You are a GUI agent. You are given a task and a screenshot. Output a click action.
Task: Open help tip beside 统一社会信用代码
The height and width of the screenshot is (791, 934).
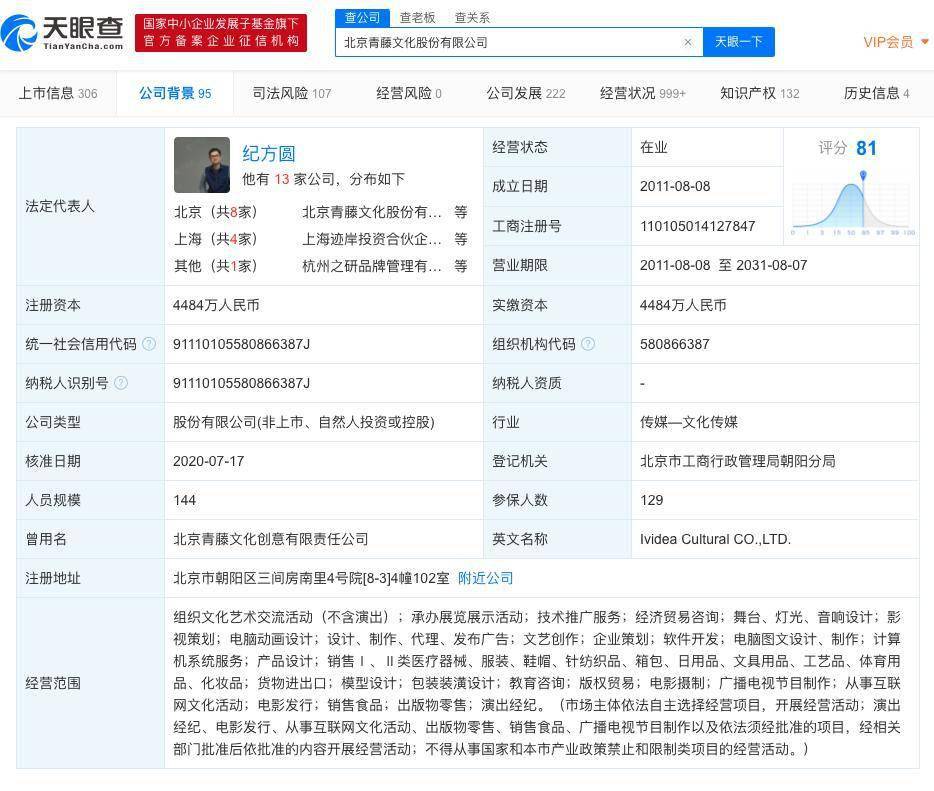pos(147,343)
